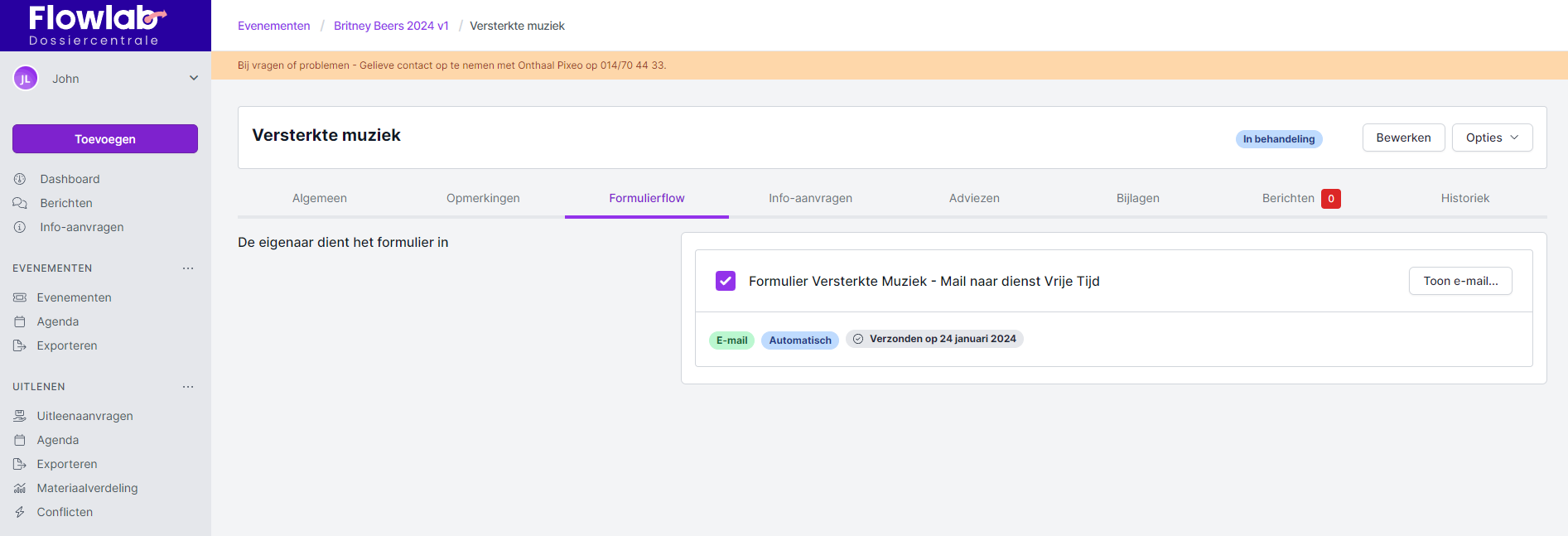Open the Evenementen section more options
The width and height of the screenshot is (1568, 536).
click(188, 268)
